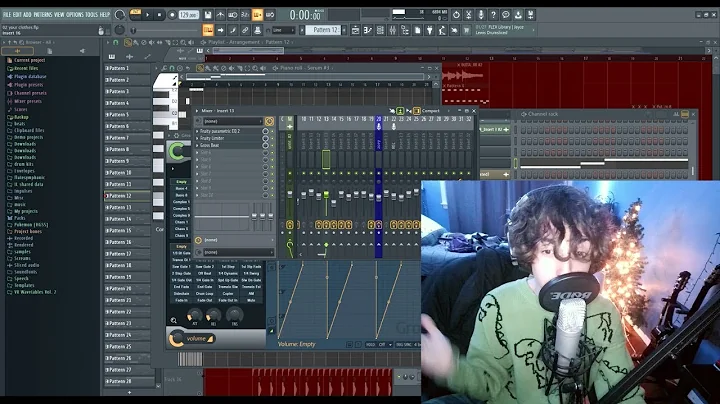Image resolution: width=720 pixels, height=404 pixels.
Task: Toggle the loop recording icon
Action: coord(270,15)
